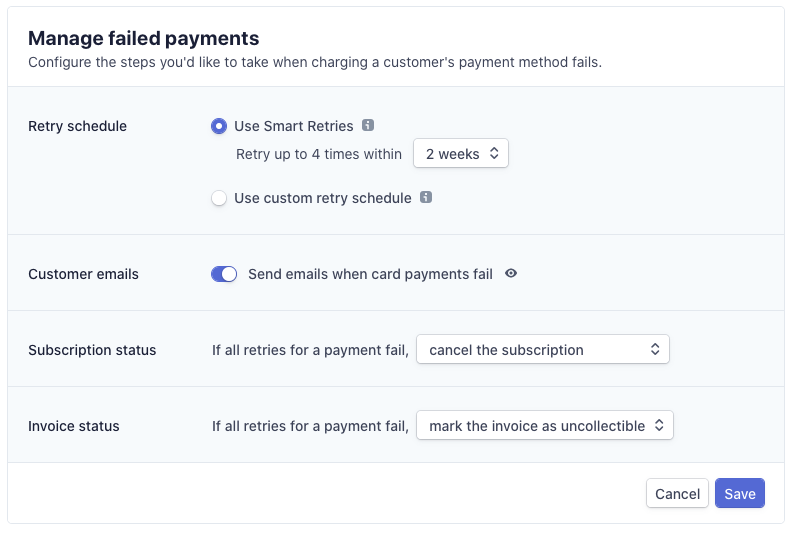Click the Invoice status section label
This screenshot has width=796, height=535.
pos(74,426)
